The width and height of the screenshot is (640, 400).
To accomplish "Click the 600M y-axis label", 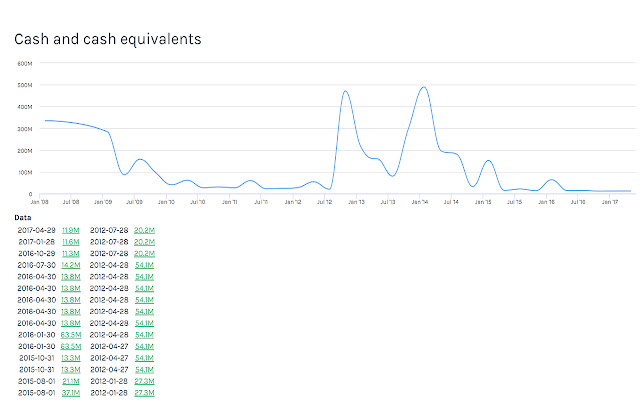I will [25, 63].
